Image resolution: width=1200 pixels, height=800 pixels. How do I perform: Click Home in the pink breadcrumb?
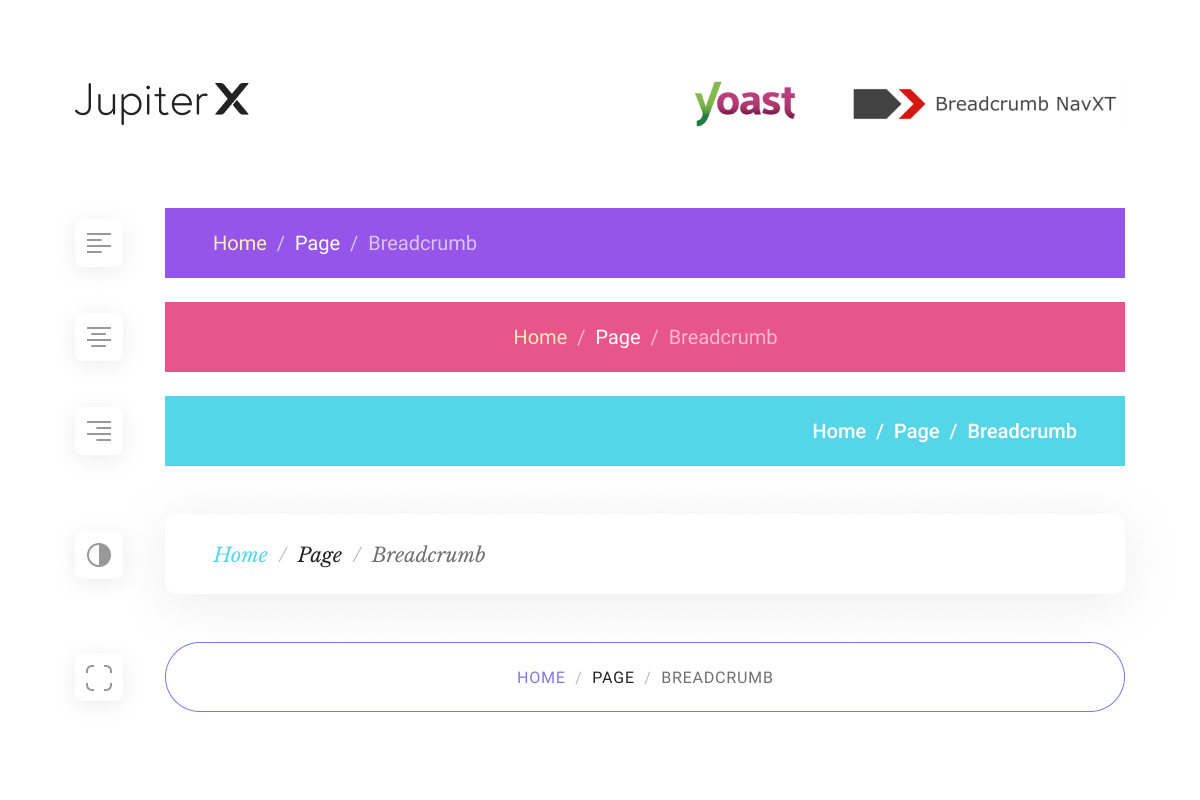tap(540, 337)
